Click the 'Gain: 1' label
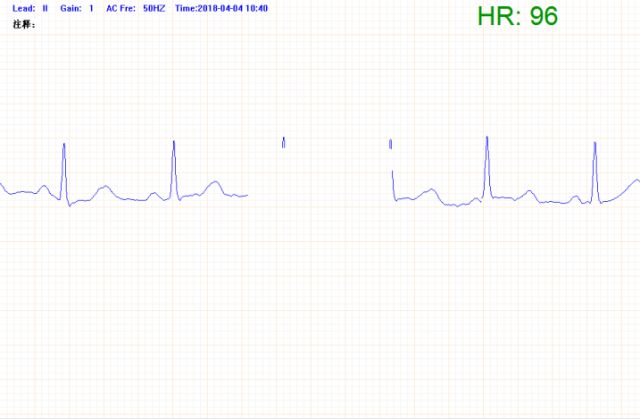640x419 pixels. click(x=77, y=8)
